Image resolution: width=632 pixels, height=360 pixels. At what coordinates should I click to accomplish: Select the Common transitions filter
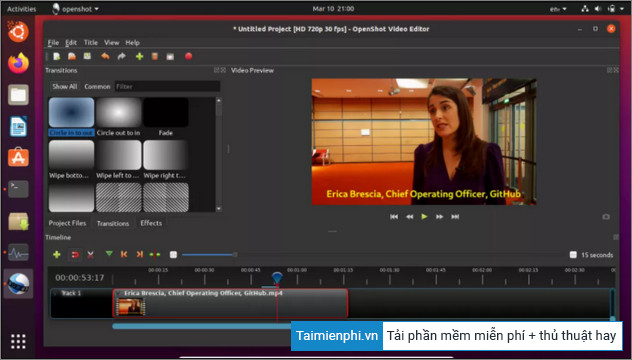(97, 86)
